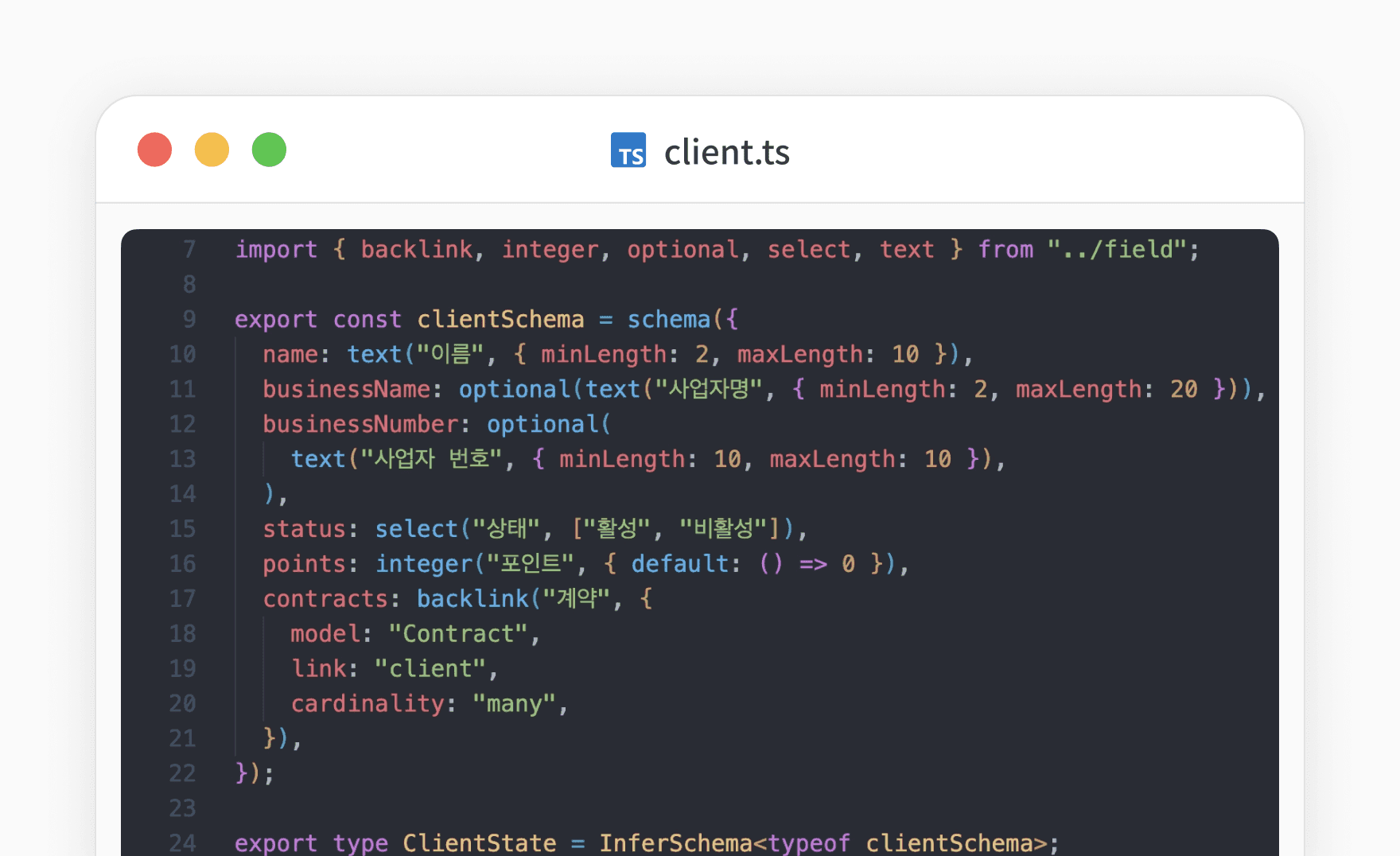This screenshot has height=856, width=1400.
Task: Click line number 7 in gutter
Action: coord(189,250)
